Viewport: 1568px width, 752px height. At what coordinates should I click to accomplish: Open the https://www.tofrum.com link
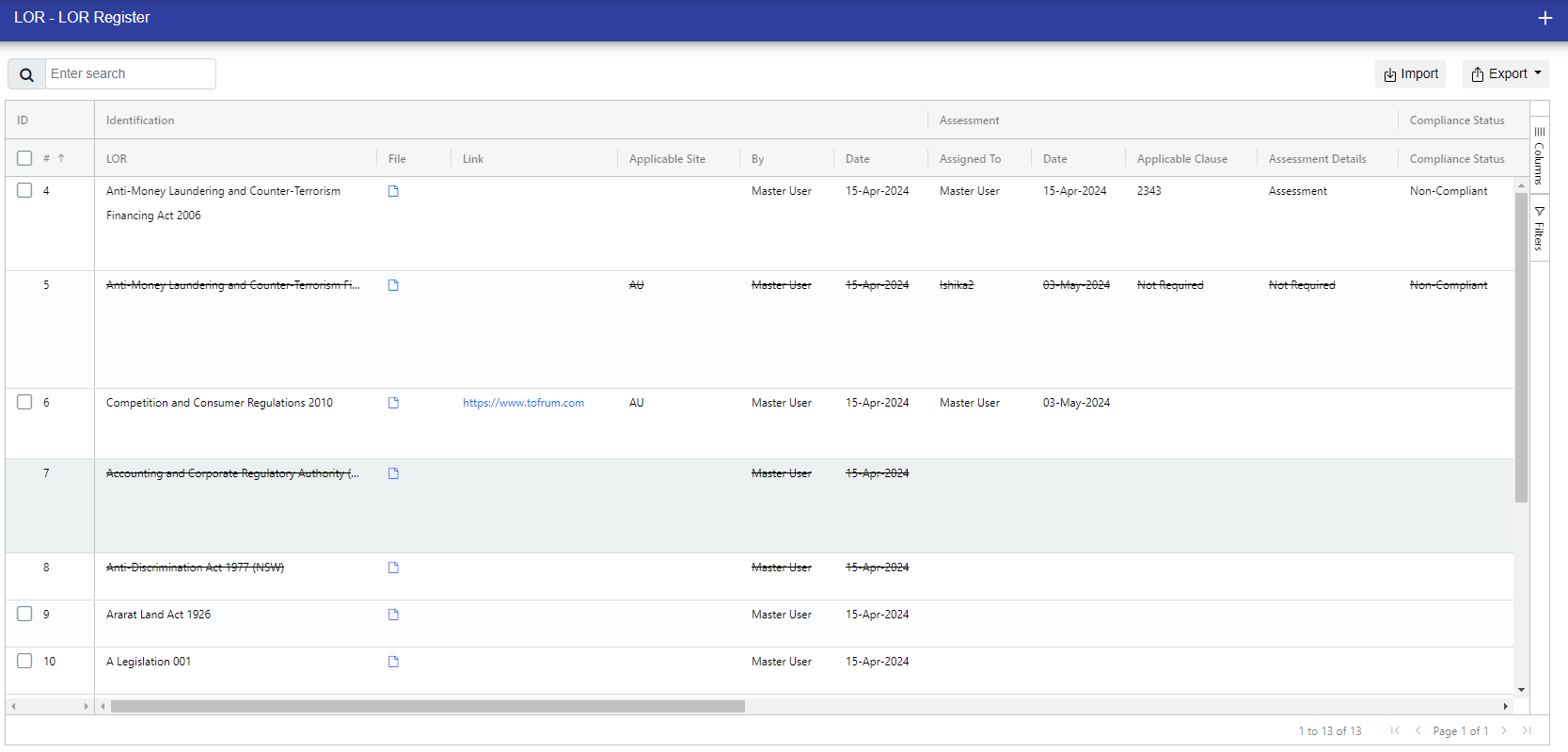click(x=523, y=403)
